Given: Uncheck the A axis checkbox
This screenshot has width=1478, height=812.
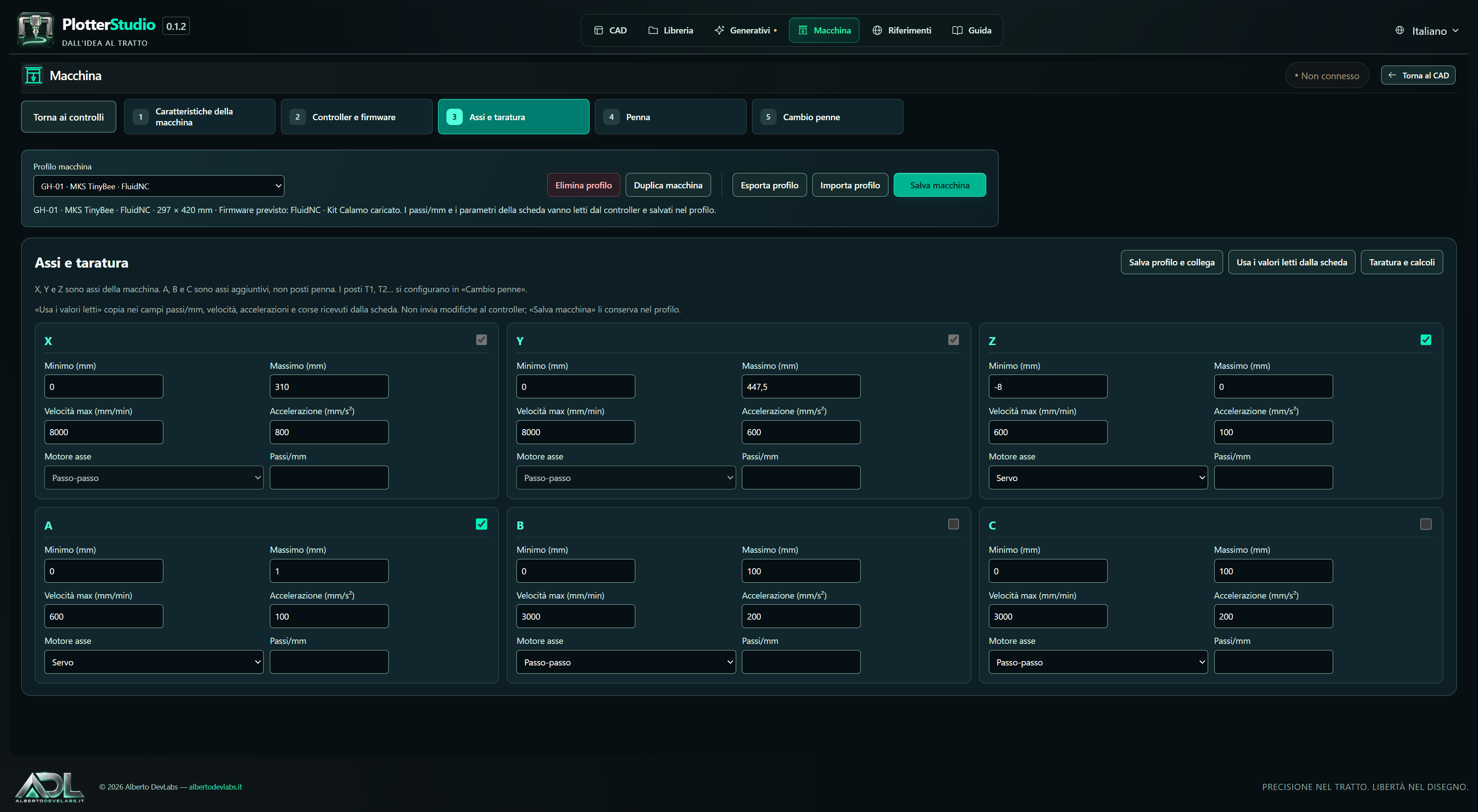Looking at the screenshot, I should tap(481, 524).
